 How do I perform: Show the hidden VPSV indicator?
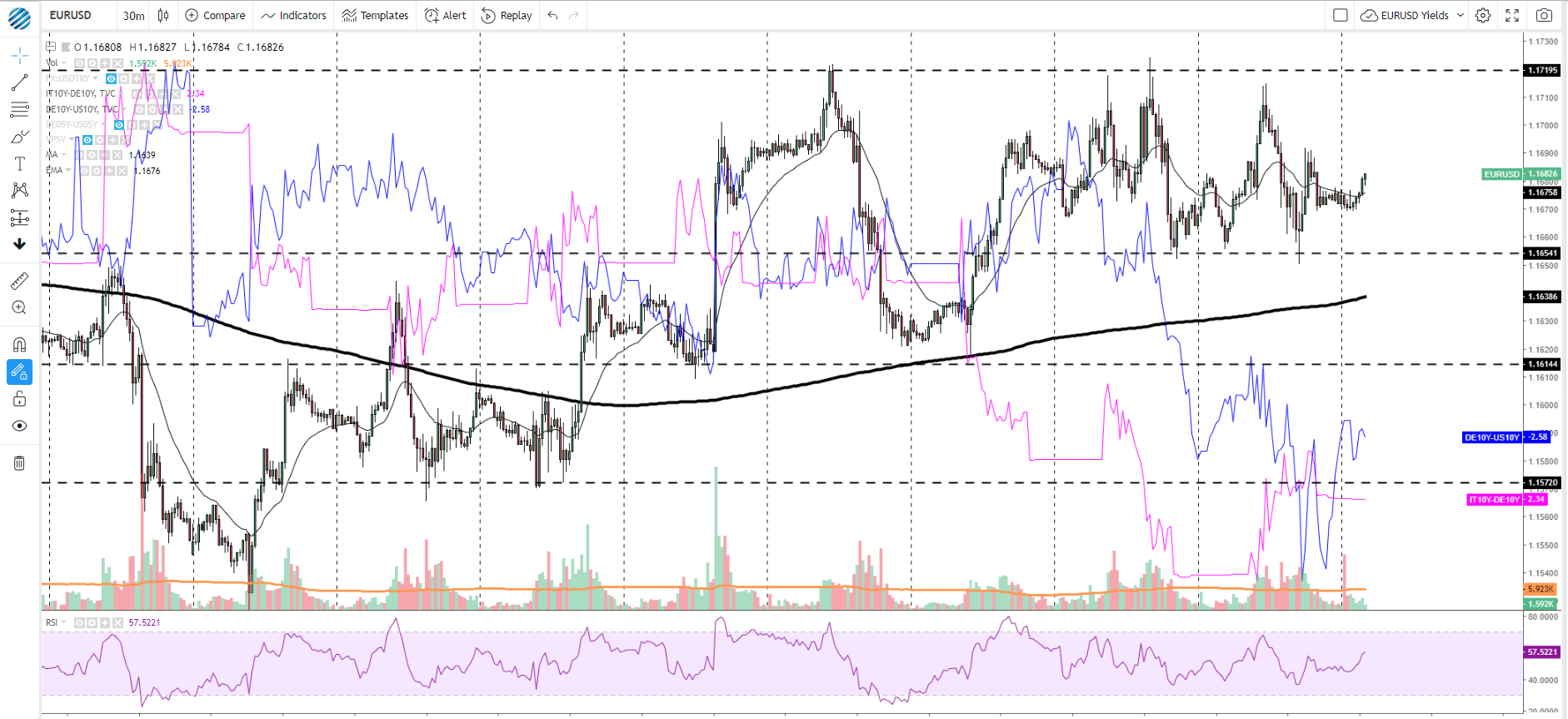pos(87,140)
